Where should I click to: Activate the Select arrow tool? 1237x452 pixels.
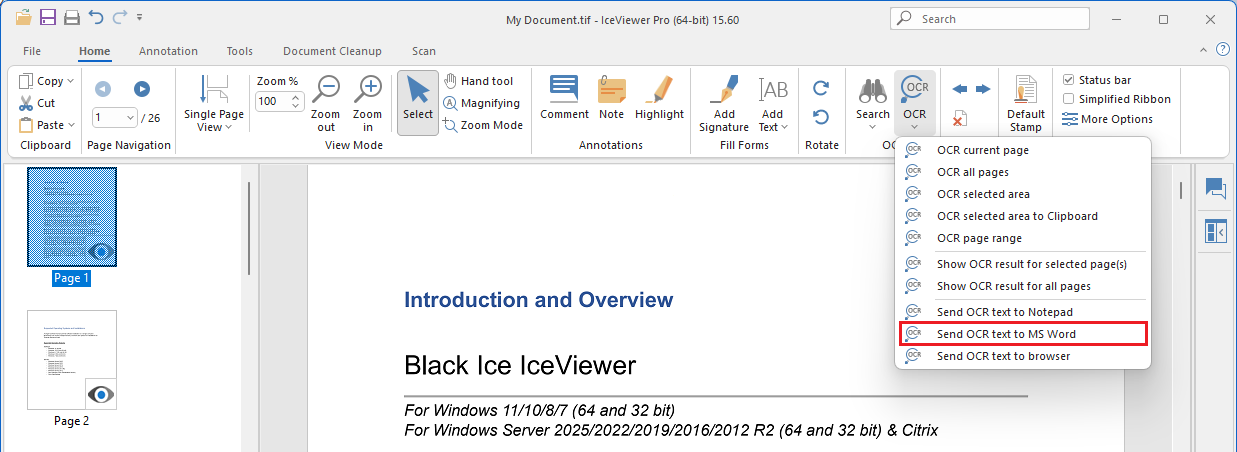(x=418, y=103)
